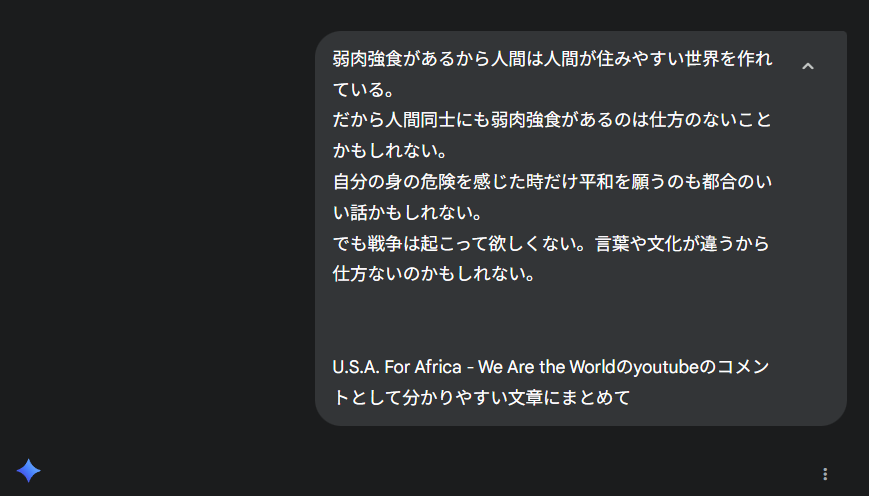Image resolution: width=869 pixels, height=496 pixels.
Task: Click the first line starting with 弱肉強食があるから
Action: click(x=552, y=59)
